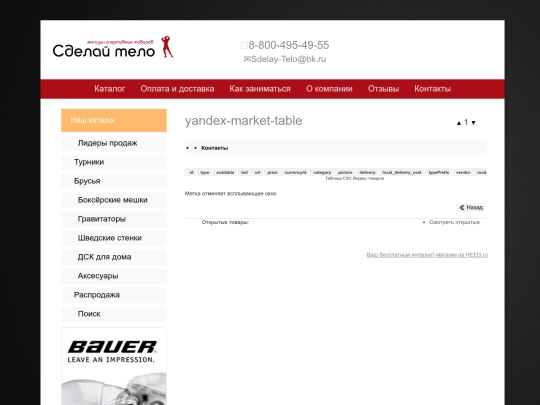Click the Назад back button
This screenshot has width=540, height=405.
[x=471, y=207]
